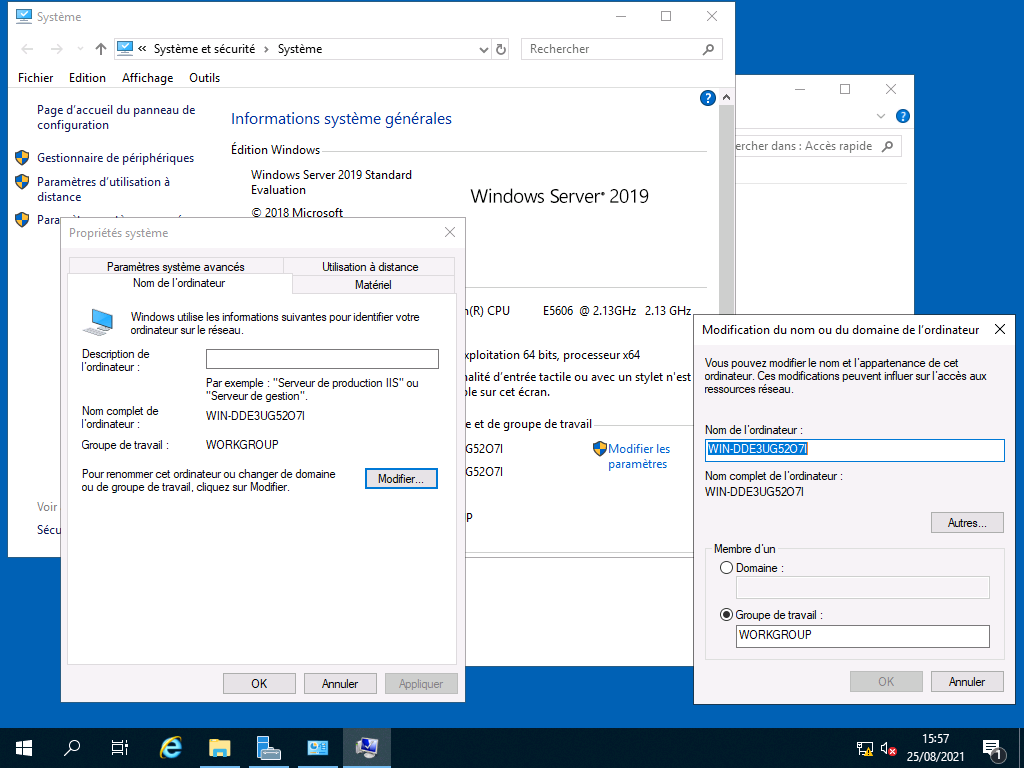Expand the address bar history dropdown

483,50
